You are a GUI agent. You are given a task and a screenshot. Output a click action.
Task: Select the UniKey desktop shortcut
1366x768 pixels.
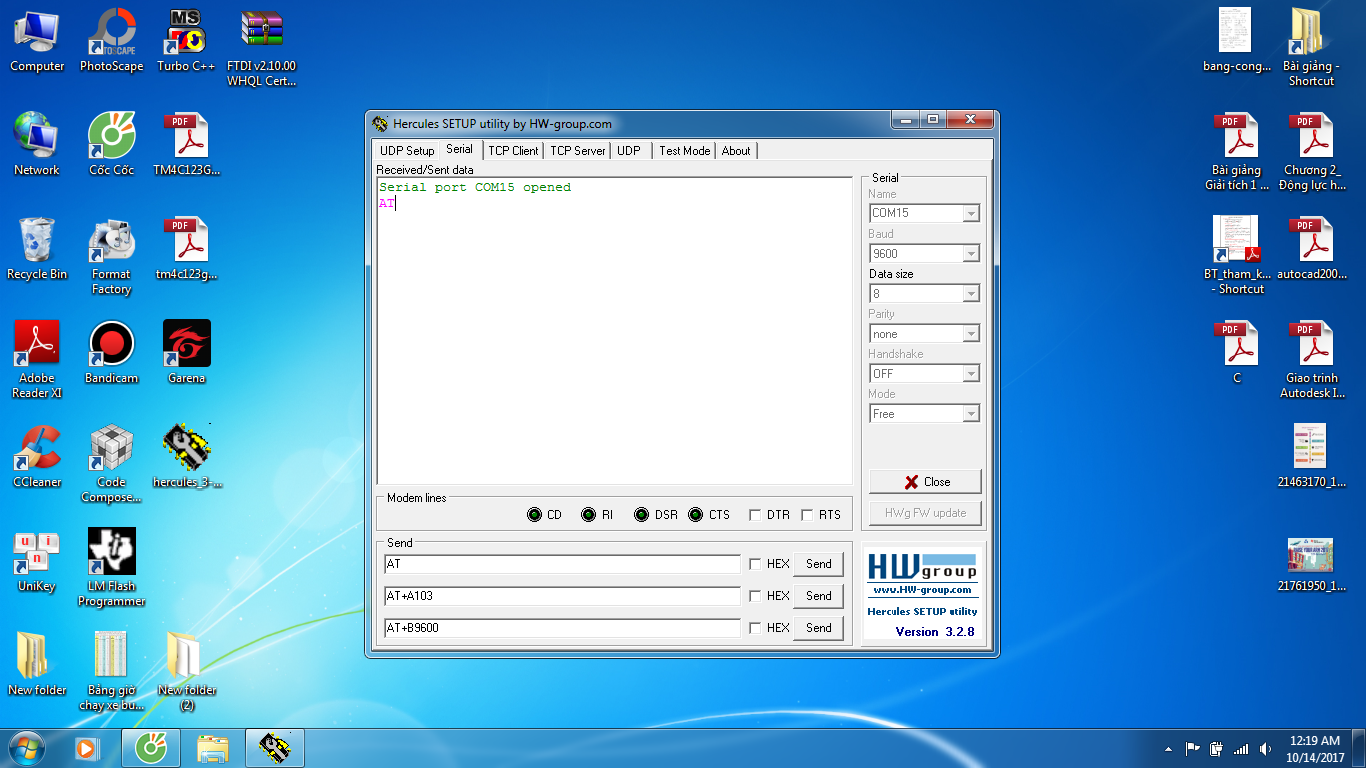point(37,561)
